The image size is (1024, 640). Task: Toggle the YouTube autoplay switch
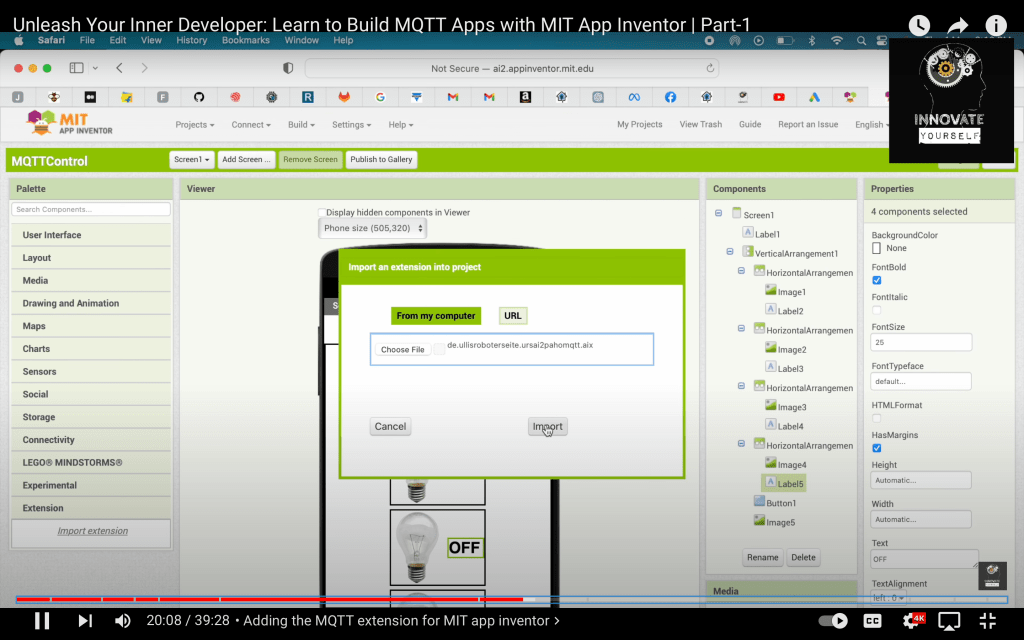[x=833, y=620]
